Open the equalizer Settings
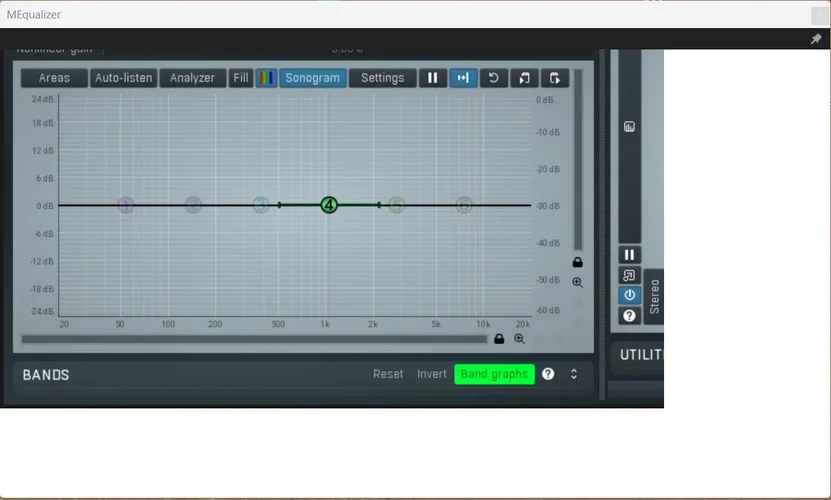The image size is (831, 500). 382,78
